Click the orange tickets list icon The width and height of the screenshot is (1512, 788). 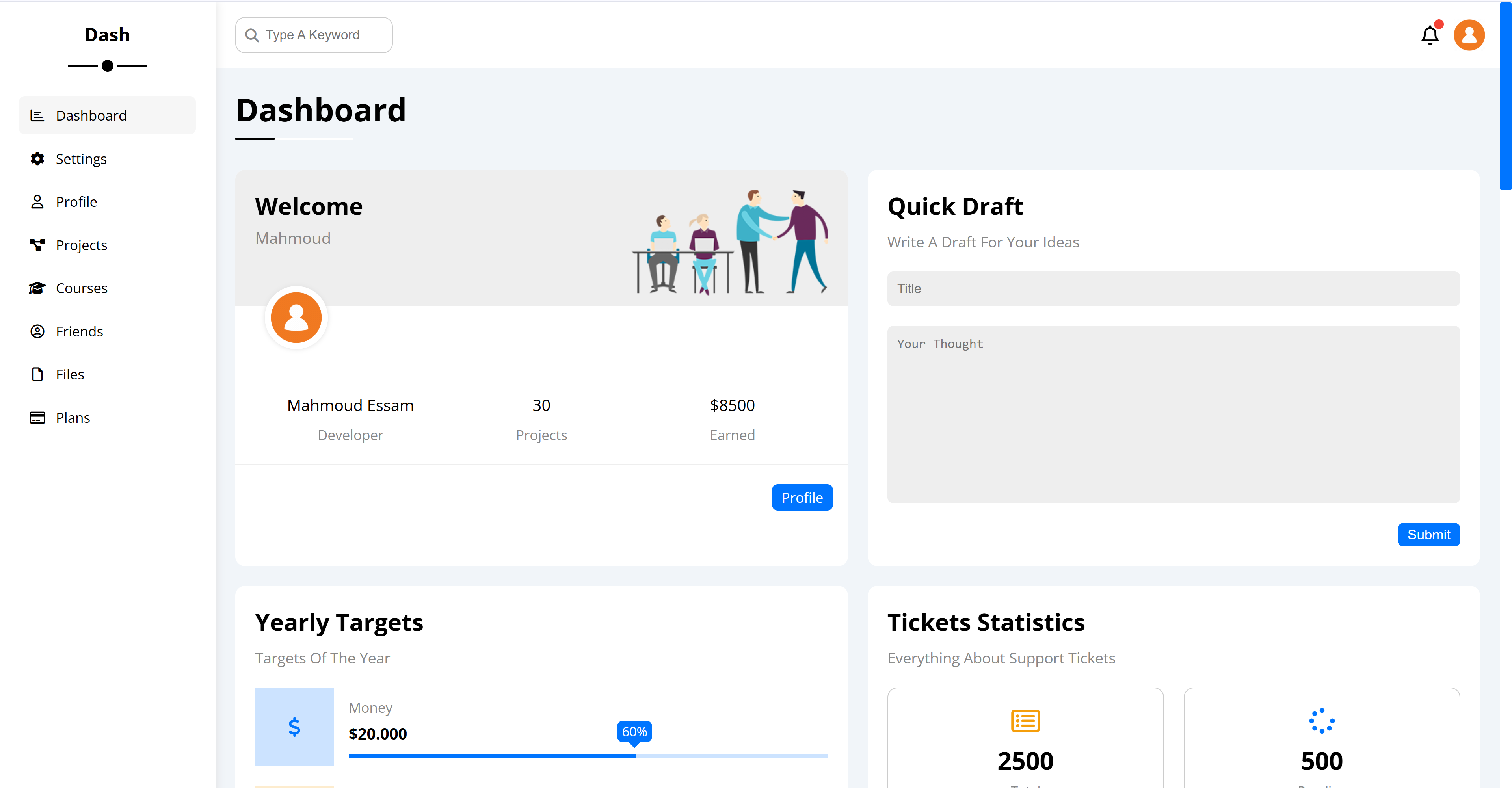pyautogui.click(x=1025, y=721)
